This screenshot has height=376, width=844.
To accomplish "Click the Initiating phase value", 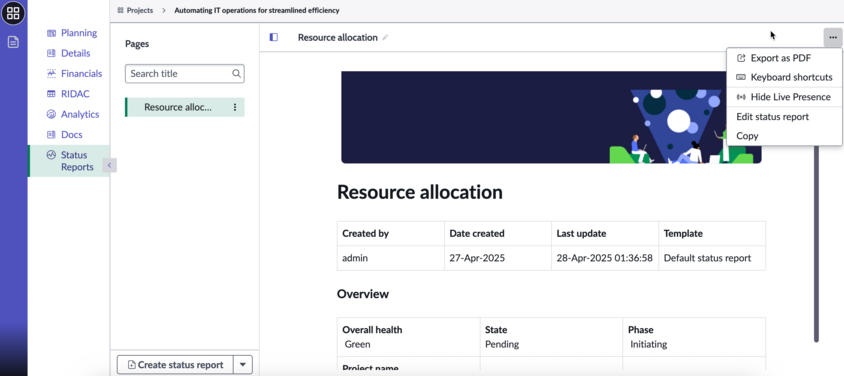I will [x=649, y=344].
